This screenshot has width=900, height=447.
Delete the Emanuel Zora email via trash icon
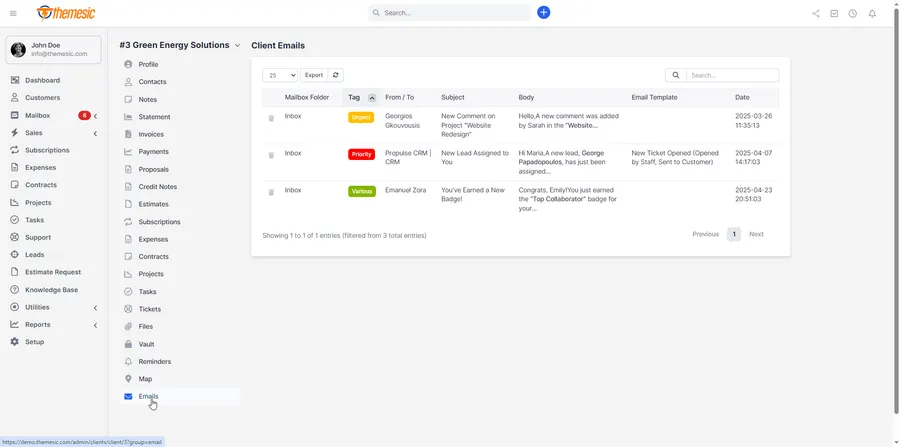[x=271, y=192]
